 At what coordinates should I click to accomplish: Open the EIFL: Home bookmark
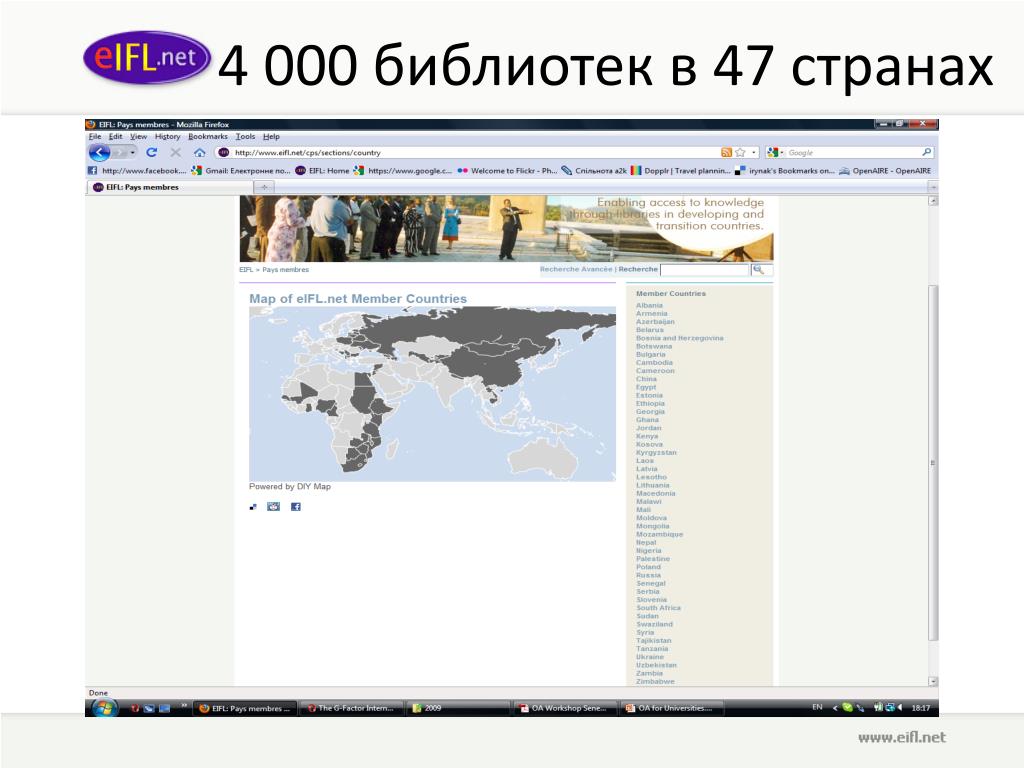[322, 171]
